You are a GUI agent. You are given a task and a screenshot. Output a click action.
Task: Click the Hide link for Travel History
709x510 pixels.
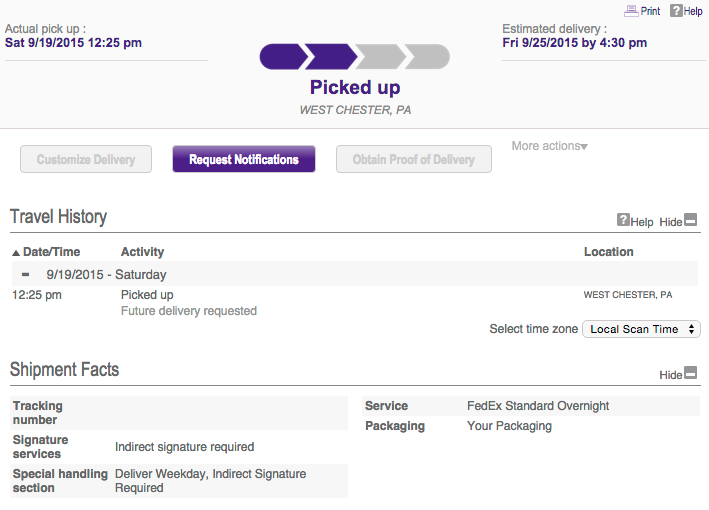(670, 222)
